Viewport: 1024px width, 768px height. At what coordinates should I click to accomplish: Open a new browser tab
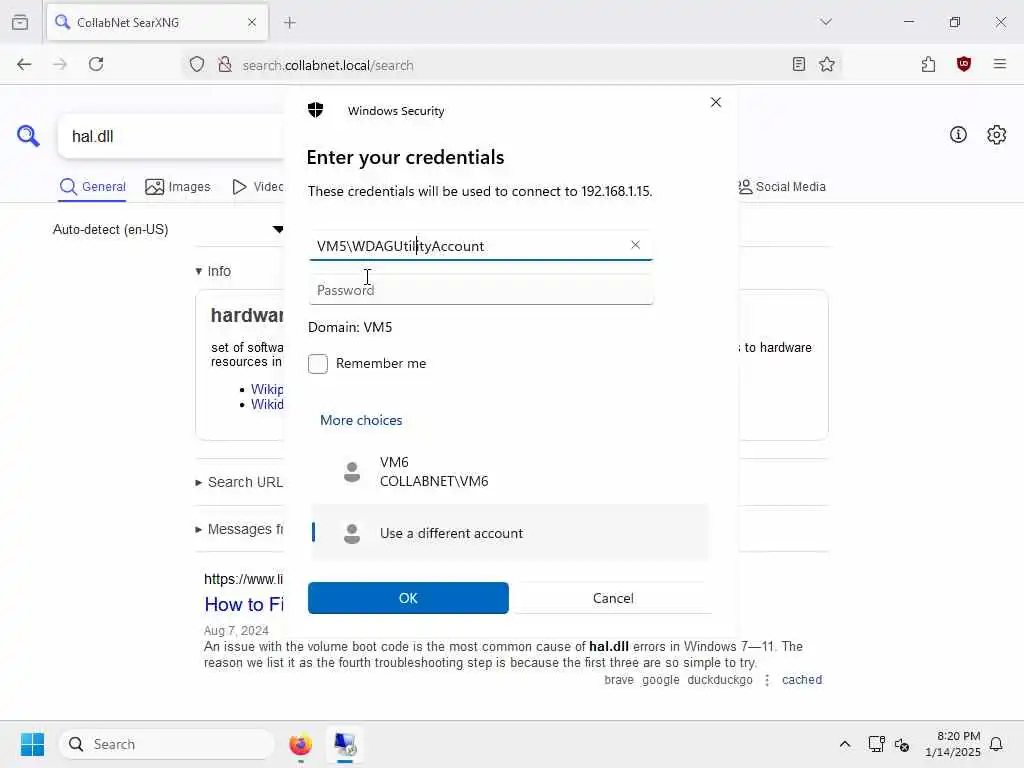point(289,23)
